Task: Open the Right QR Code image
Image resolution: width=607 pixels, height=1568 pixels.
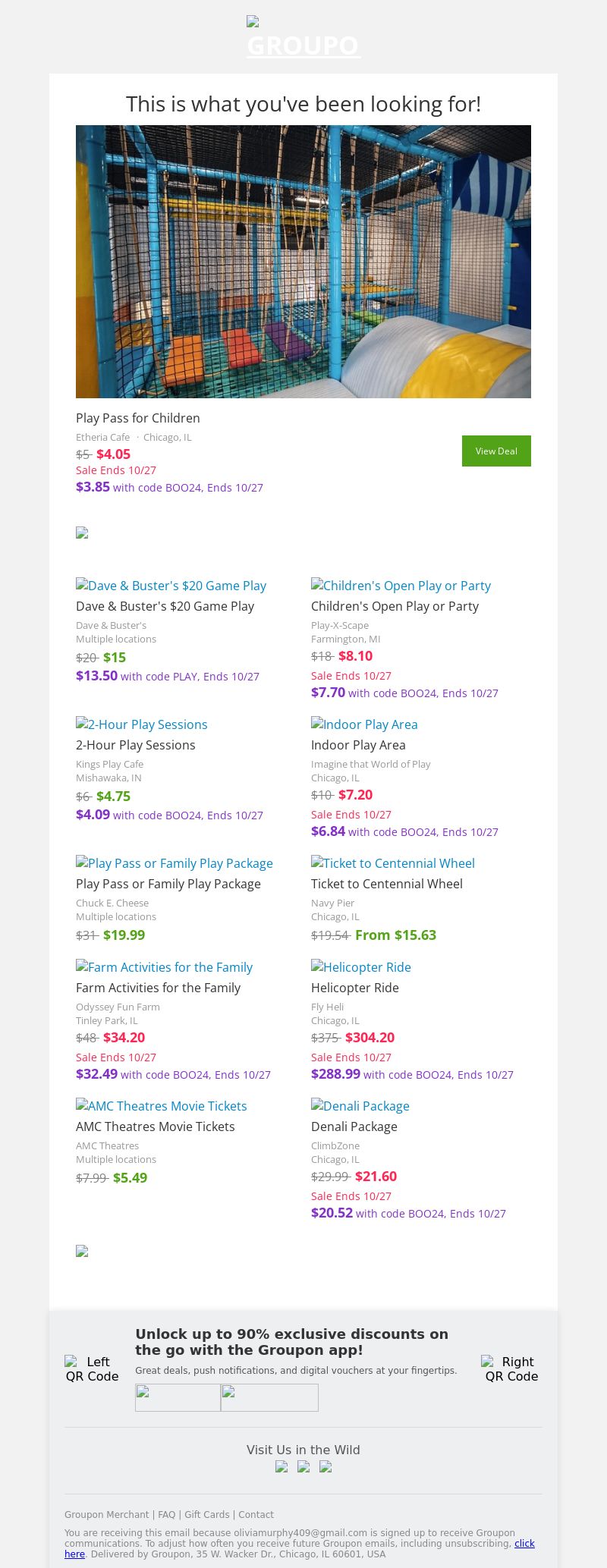Action: point(511,1368)
